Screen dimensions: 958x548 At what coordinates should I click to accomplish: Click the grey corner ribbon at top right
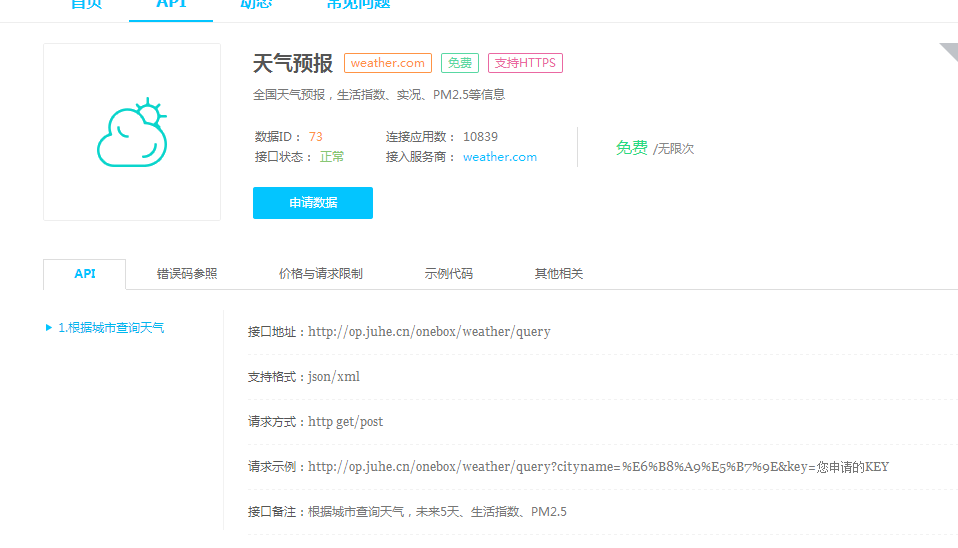coord(950,51)
